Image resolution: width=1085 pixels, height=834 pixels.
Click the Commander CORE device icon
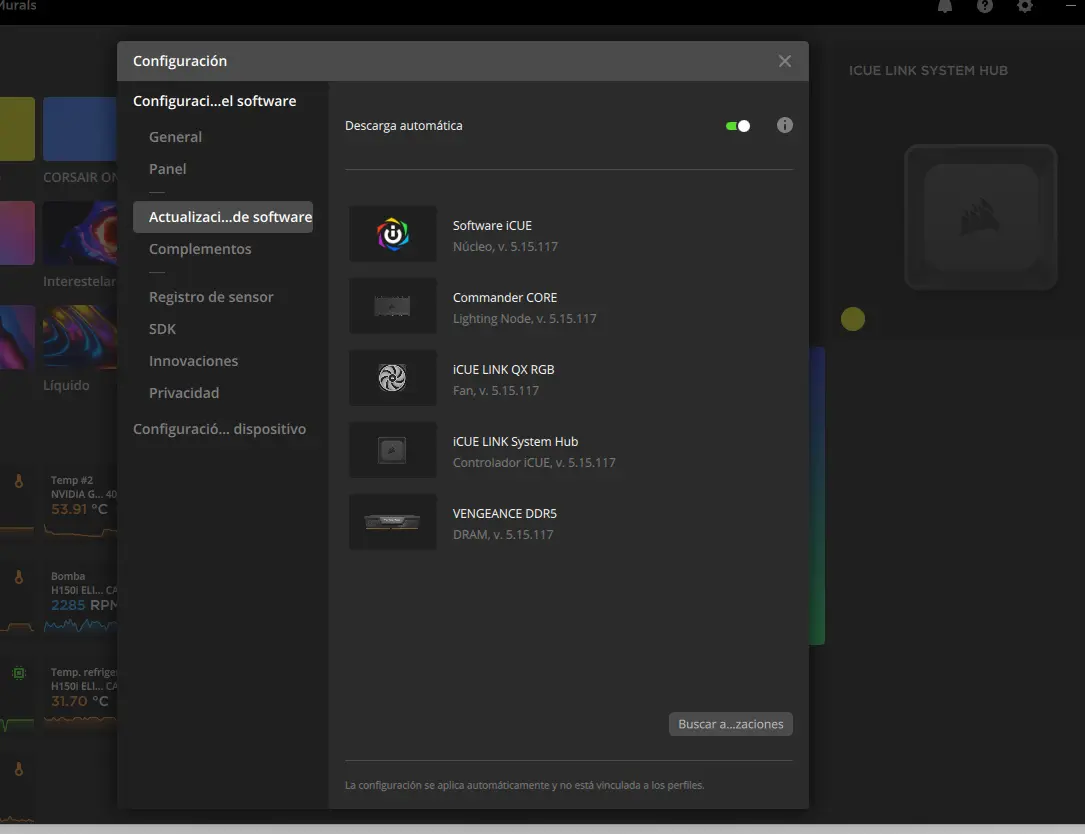392,306
